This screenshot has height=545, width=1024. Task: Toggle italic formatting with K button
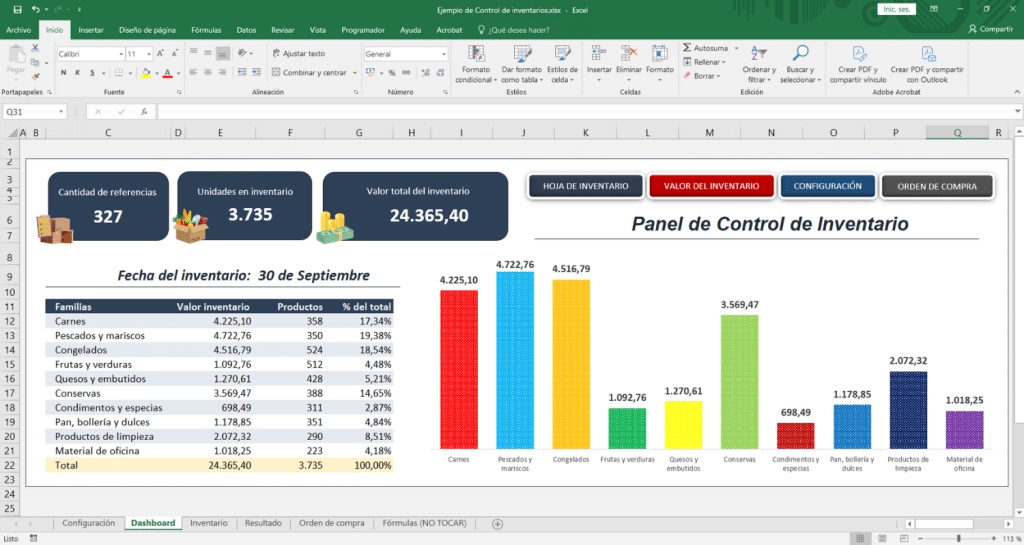point(78,72)
